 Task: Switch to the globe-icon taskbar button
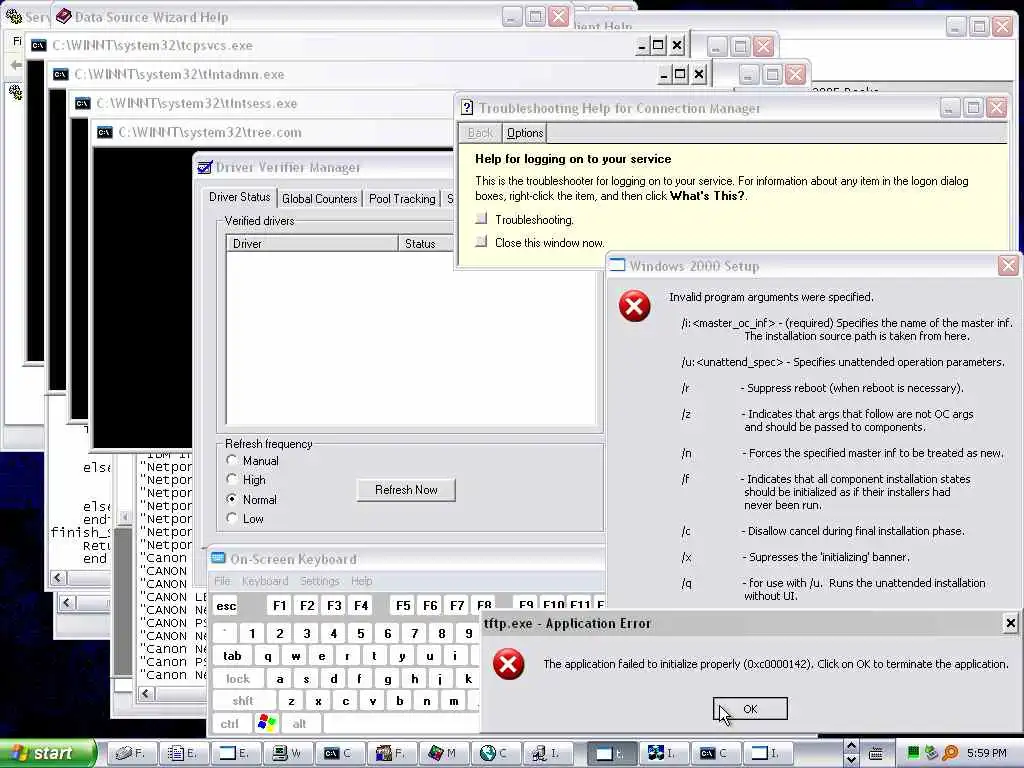[x=494, y=753]
